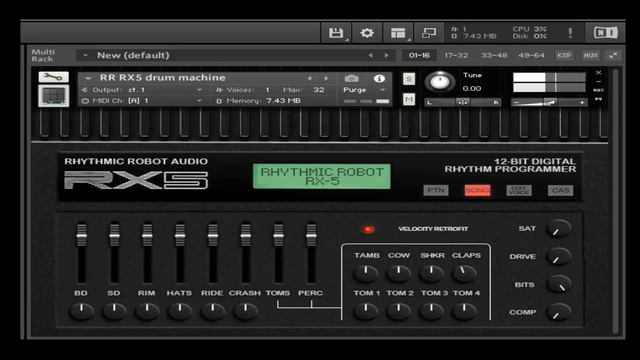This screenshot has height=360, width=640.
Task: Click the green RHYTHMIC ROBOT RX-5 display
Action: tap(322, 176)
